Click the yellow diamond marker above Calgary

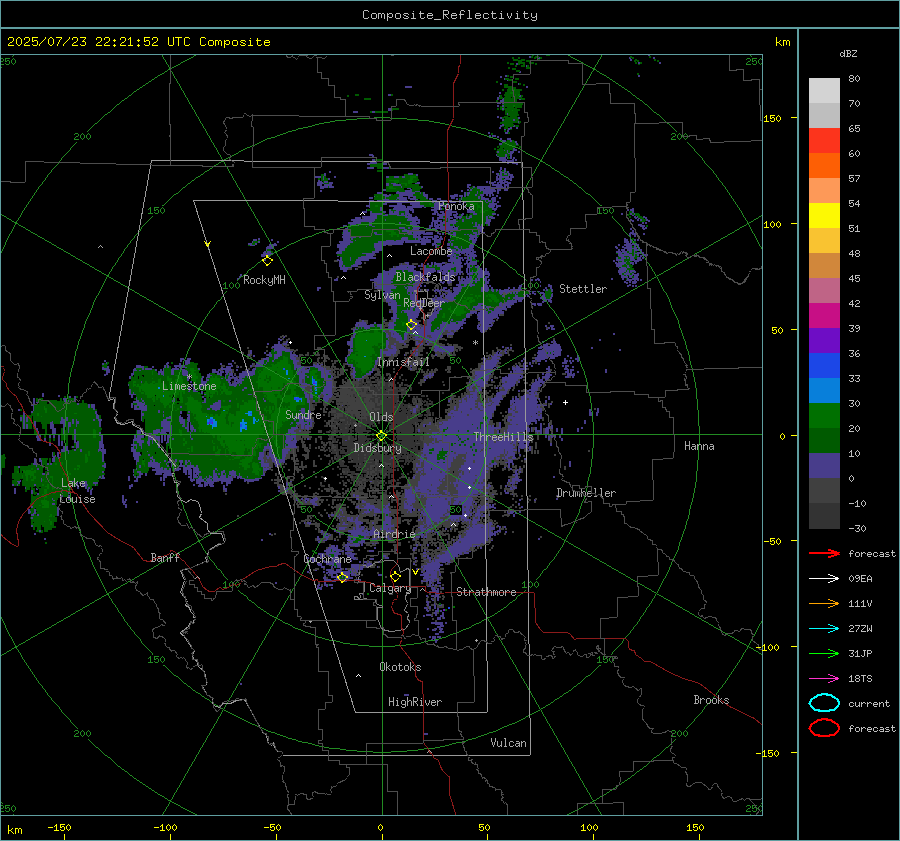click(395, 576)
